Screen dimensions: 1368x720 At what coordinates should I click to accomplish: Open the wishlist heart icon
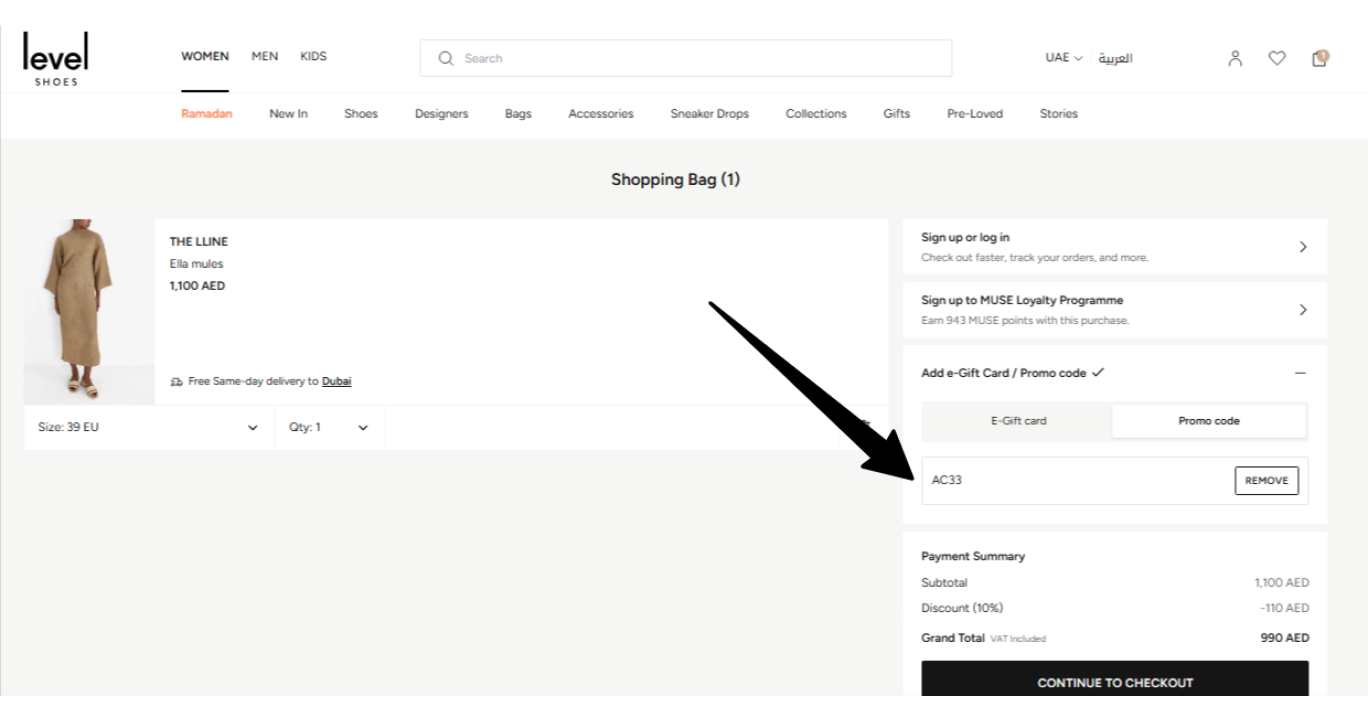click(x=1277, y=58)
